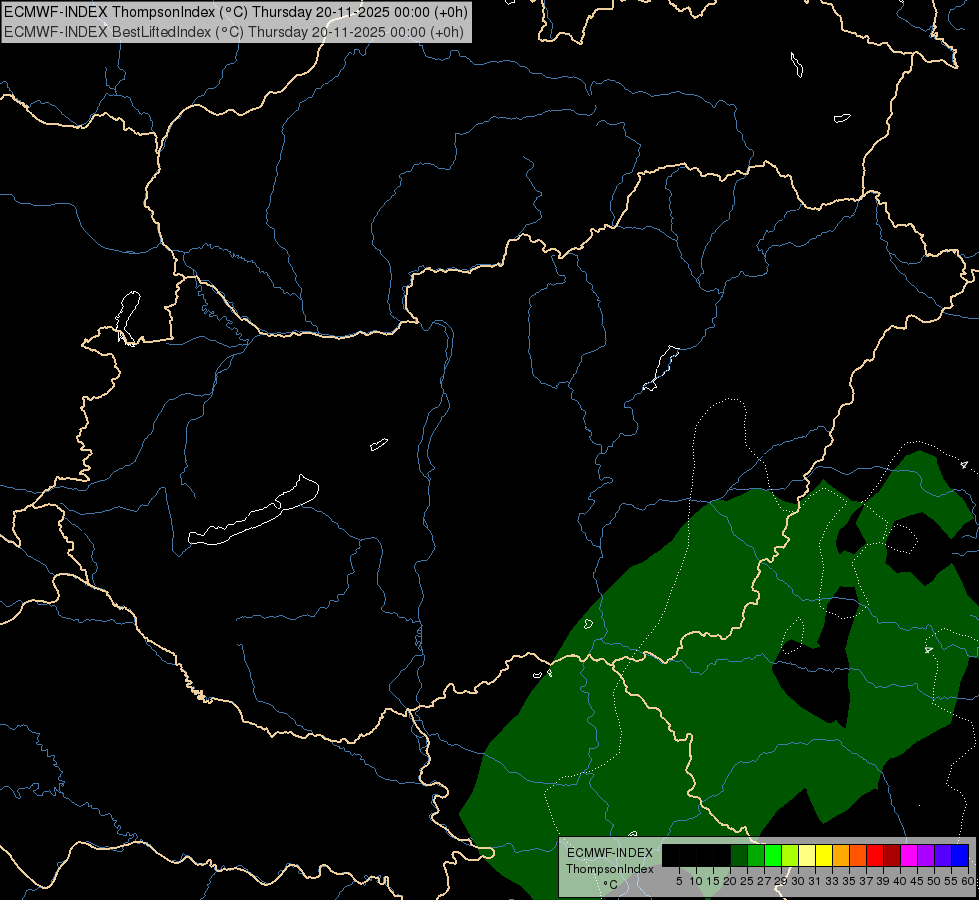Click the dark green 20–25 legend swatch
Screen dimensions: 979x900
click(x=739, y=855)
